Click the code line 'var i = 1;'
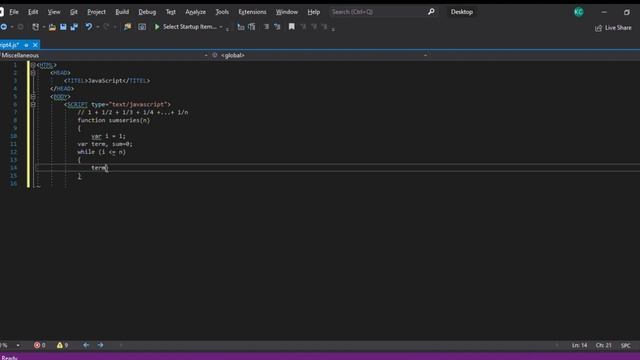640x360 pixels. coord(108,136)
